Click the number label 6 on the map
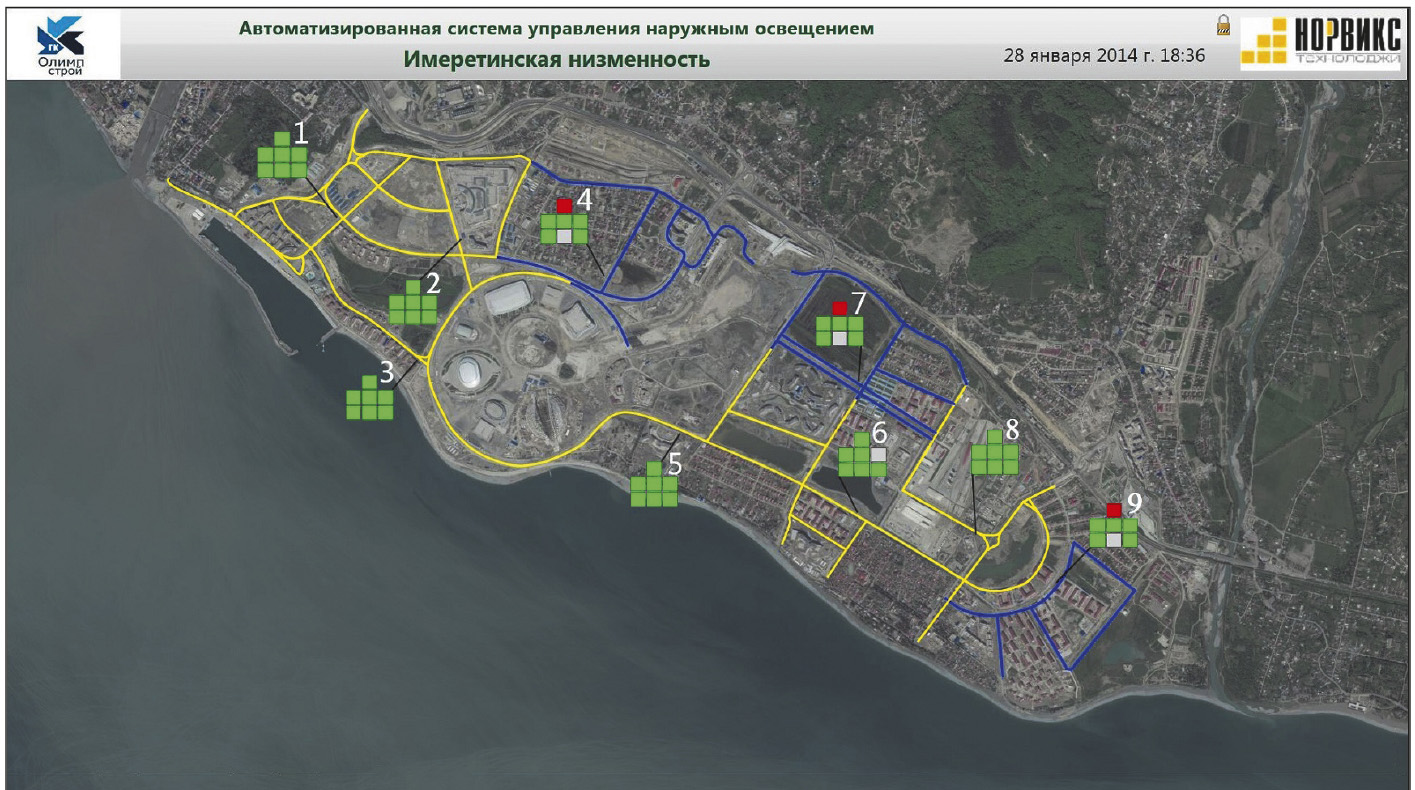Screen dimensions: 1415x790 tap(879, 432)
